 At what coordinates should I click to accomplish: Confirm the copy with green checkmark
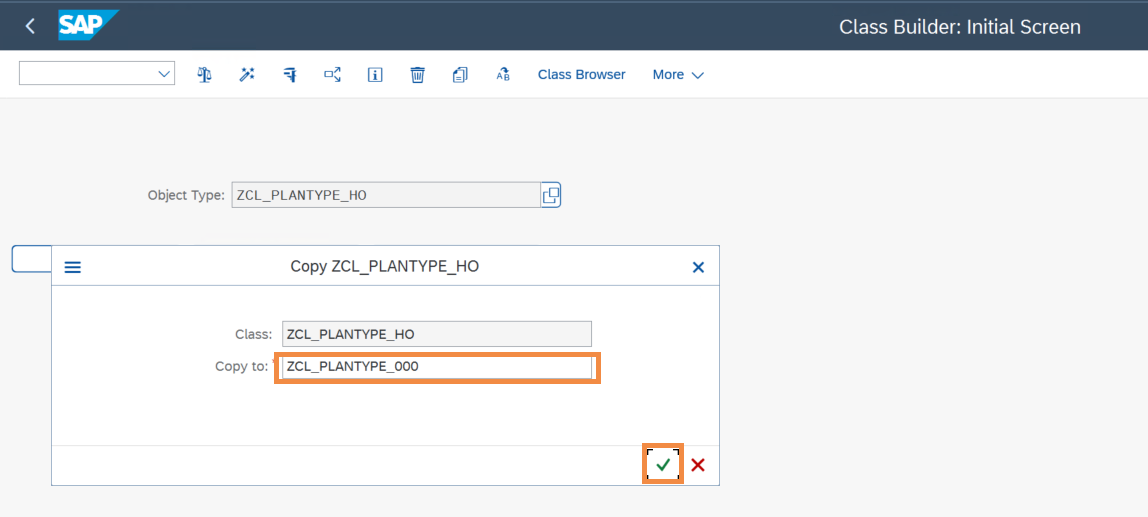click(663, 465)
